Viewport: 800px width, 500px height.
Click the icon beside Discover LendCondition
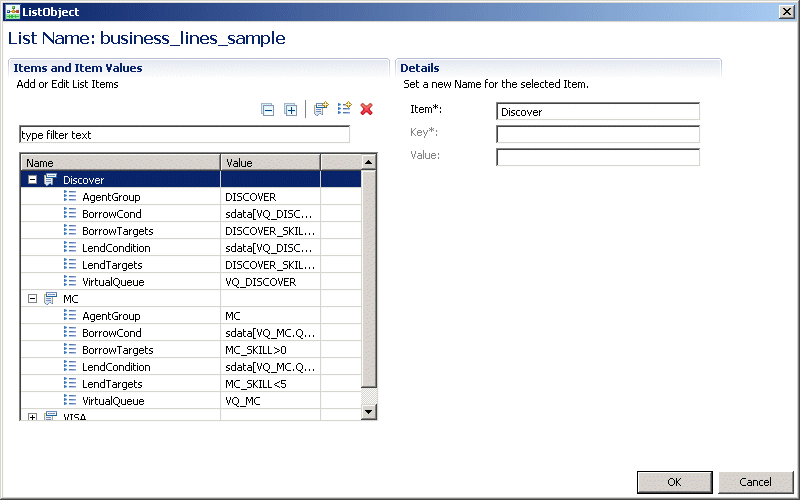point(70,247)
